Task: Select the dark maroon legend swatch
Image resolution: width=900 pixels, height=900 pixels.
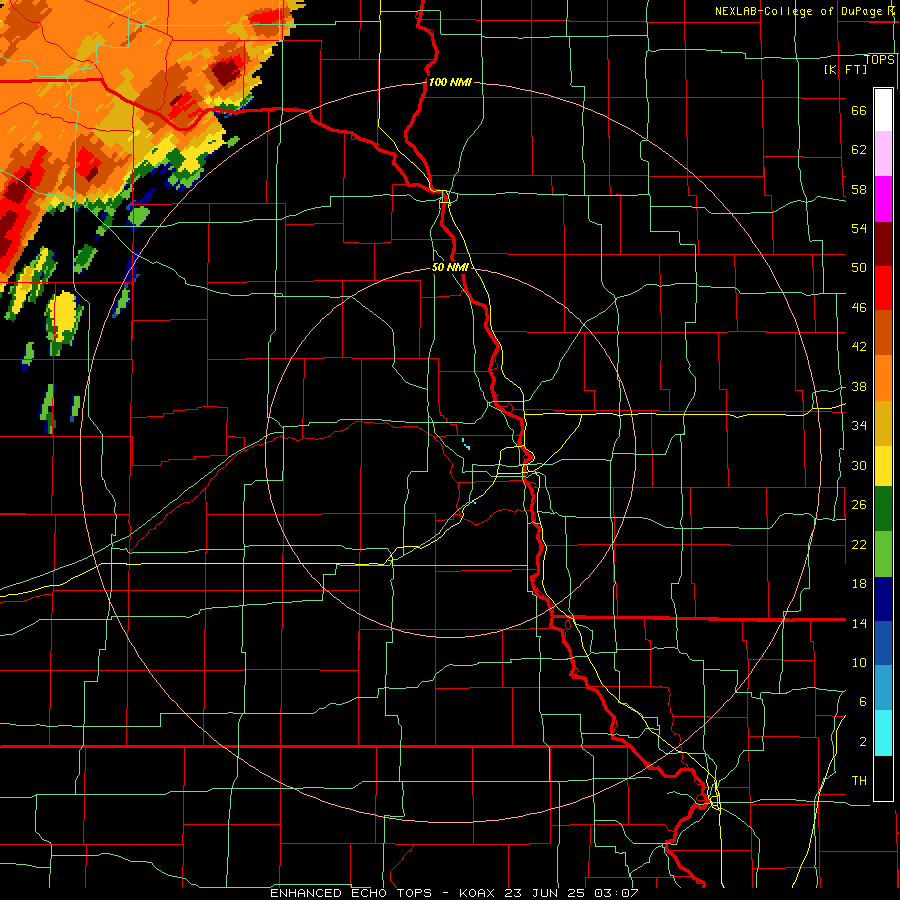Action: (883, 243)
